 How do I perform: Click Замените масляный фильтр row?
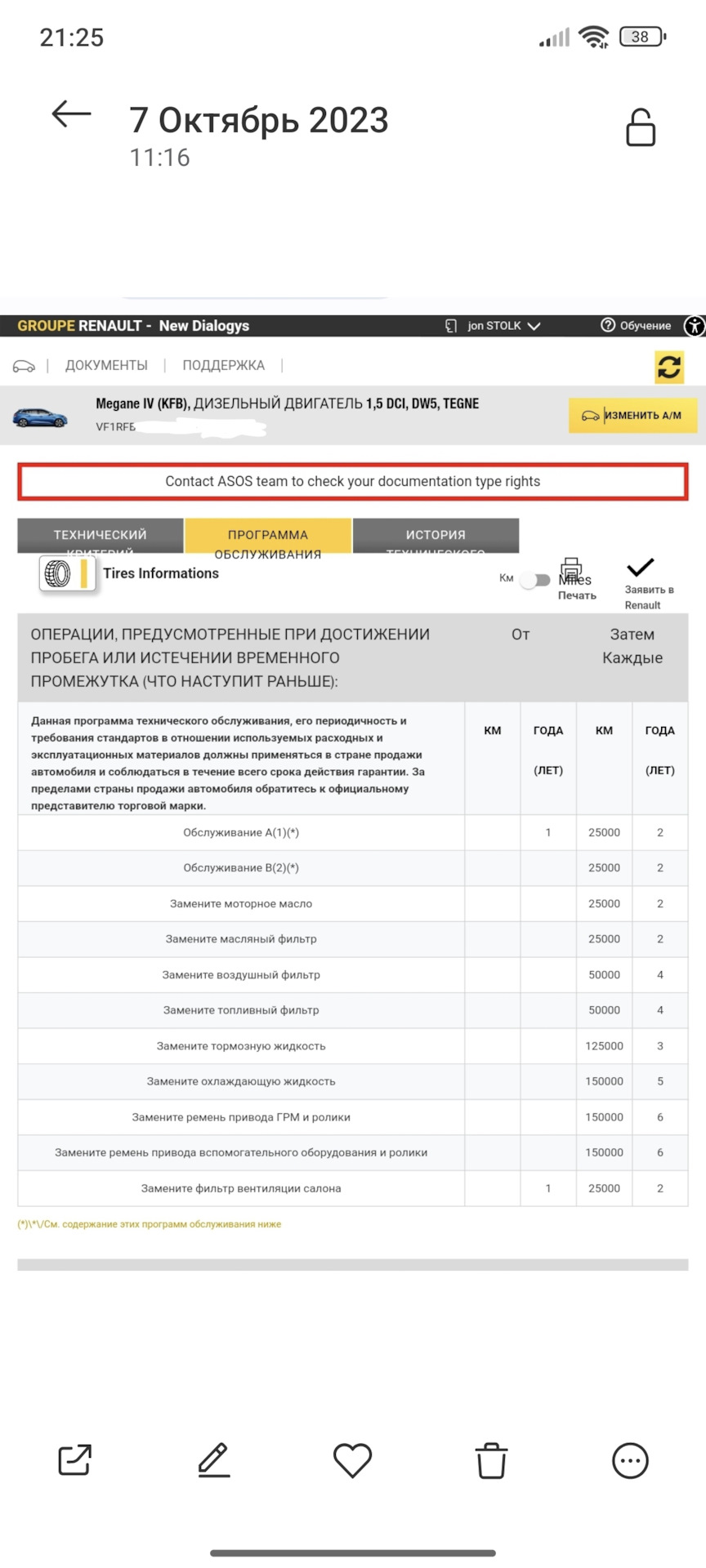click(x=353, y=939)
